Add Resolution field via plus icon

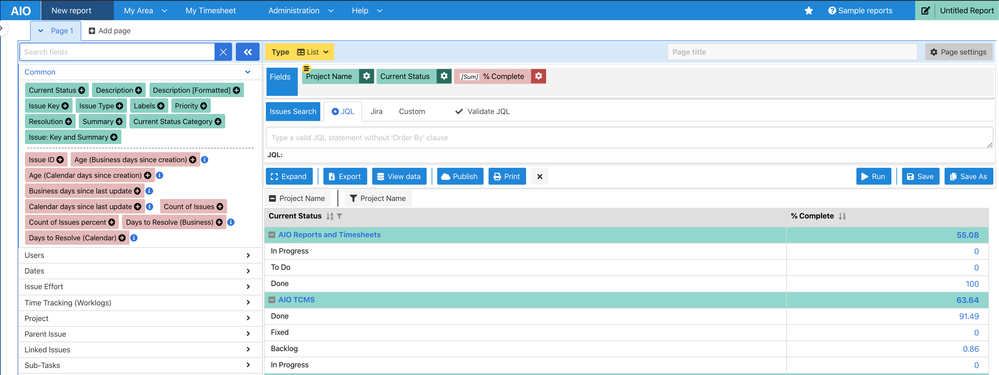[69, 121]
